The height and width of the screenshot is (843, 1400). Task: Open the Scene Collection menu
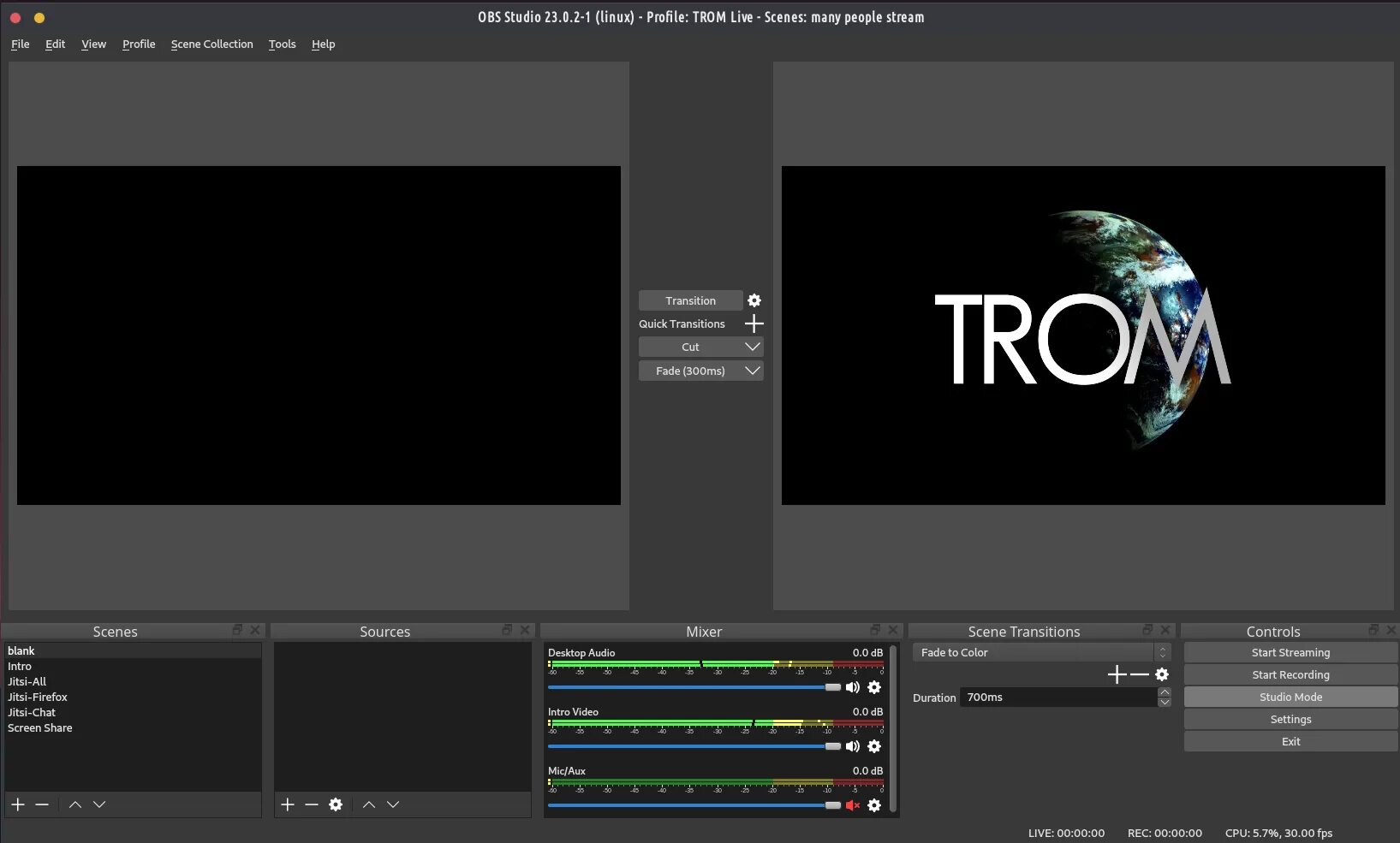coord(211,44)
